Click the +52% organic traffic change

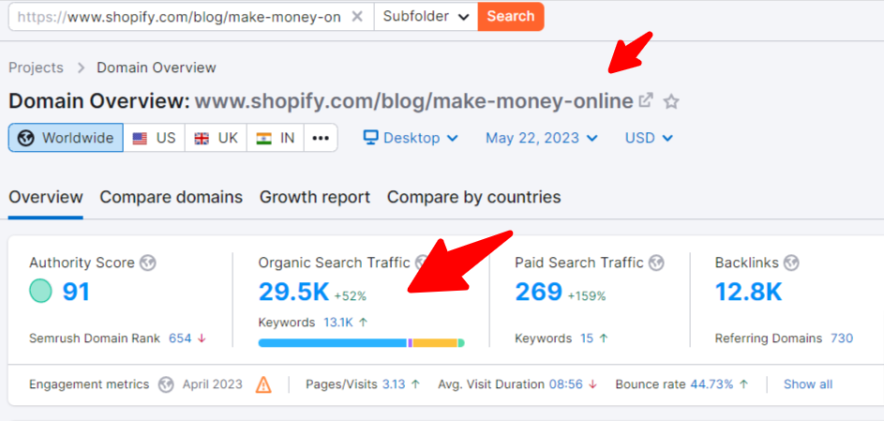(350, 295)
